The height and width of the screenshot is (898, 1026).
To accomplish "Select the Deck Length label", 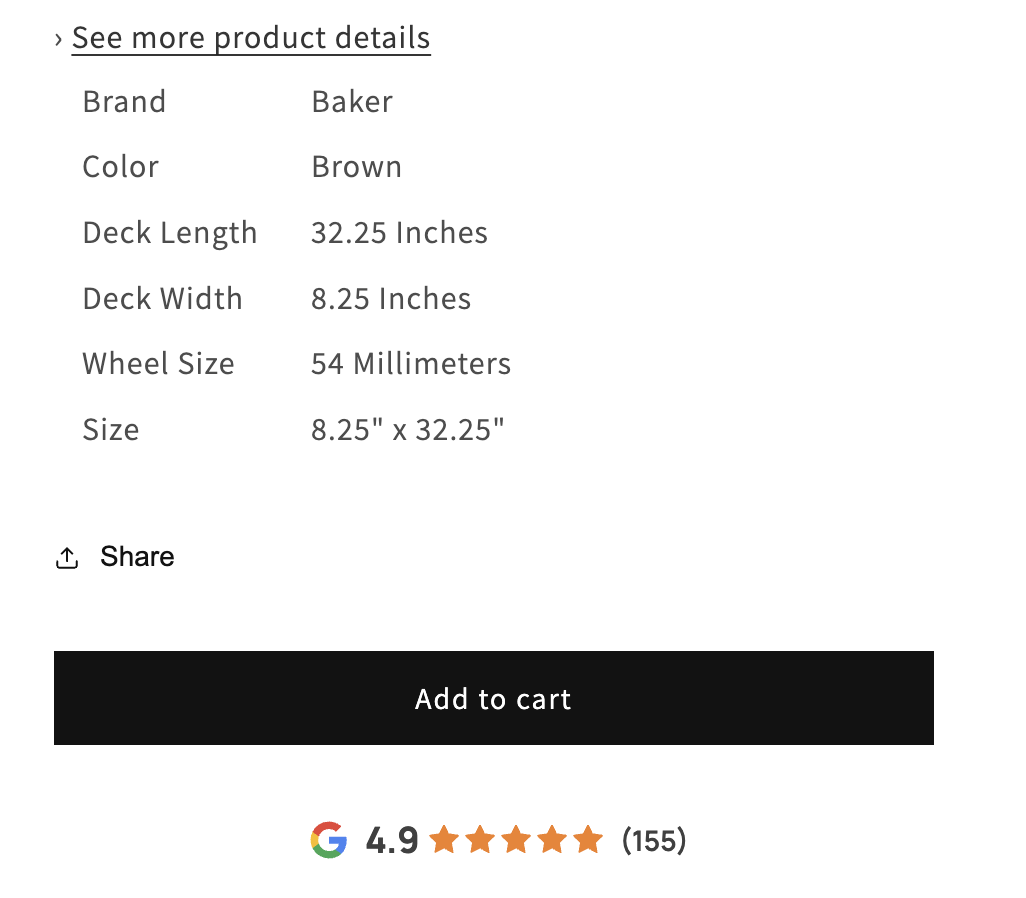I will (169, 233).
